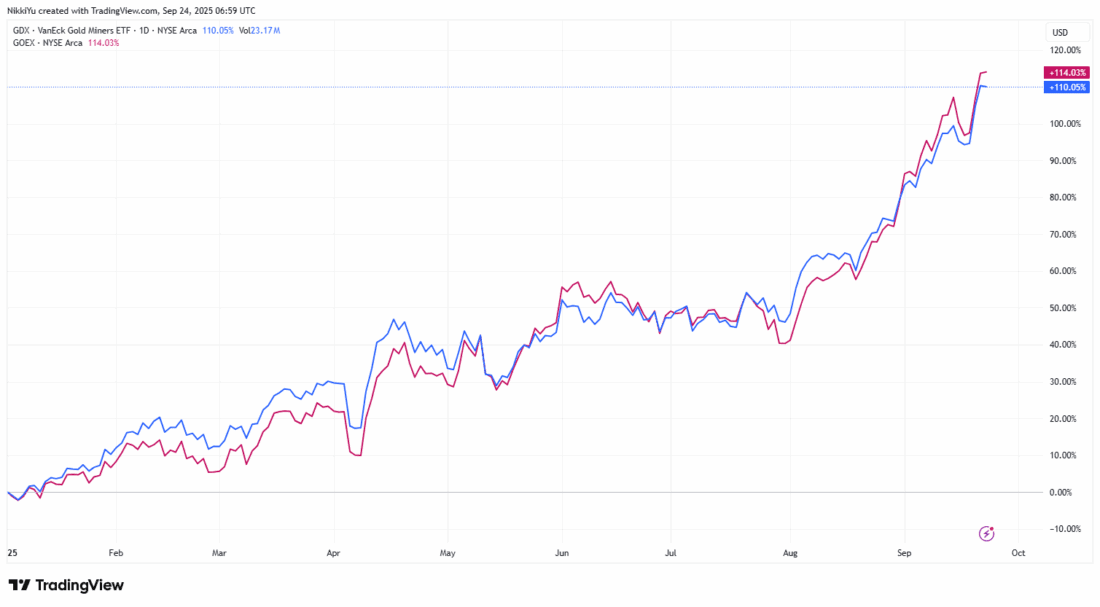Click the GOEX 114.03% value in legend
Image resolution: width=1100 pixels, height=607 pixels.
tap(103, 43)
